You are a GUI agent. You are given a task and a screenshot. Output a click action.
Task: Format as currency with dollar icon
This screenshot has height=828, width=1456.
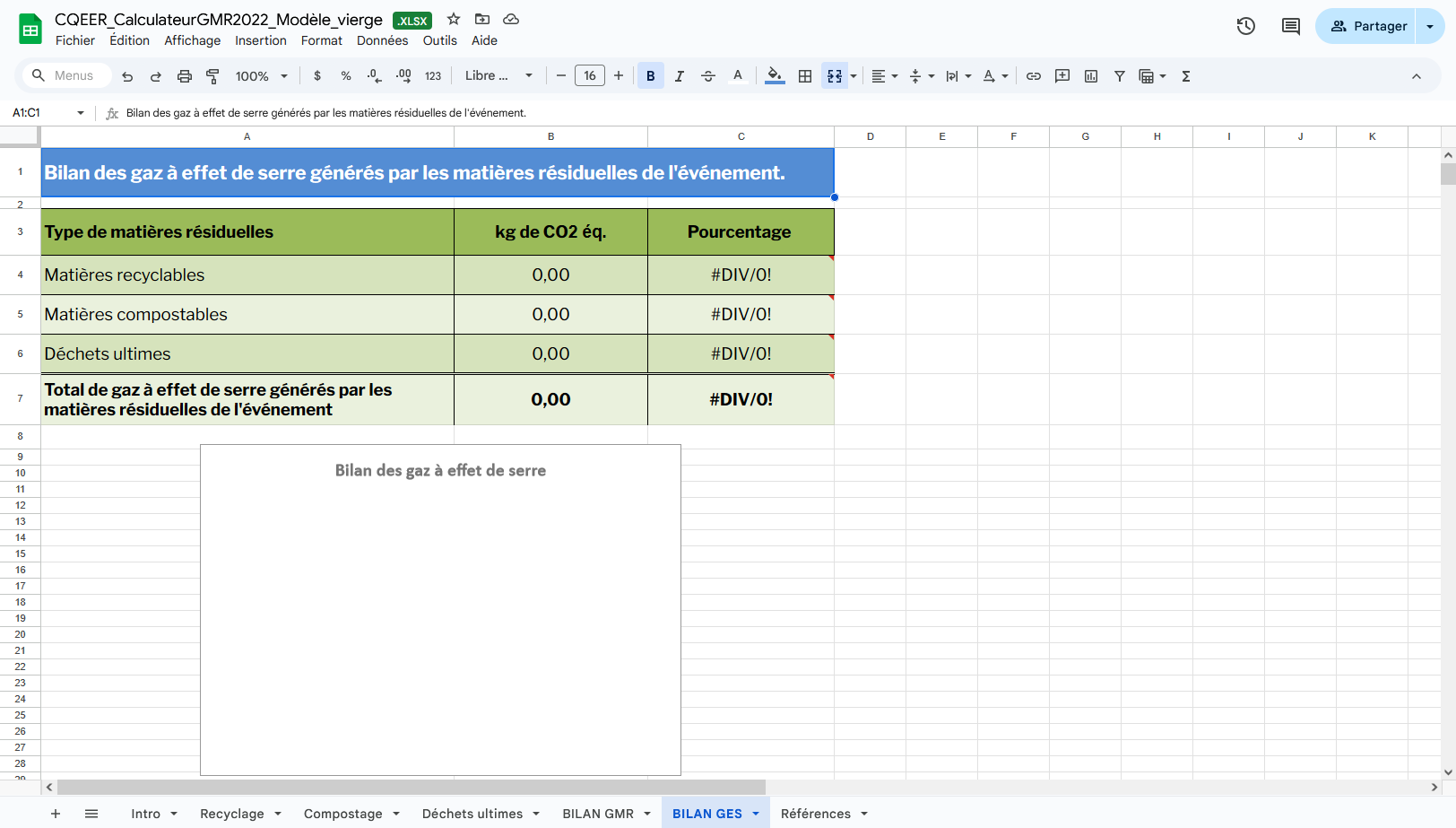point(317,76)
